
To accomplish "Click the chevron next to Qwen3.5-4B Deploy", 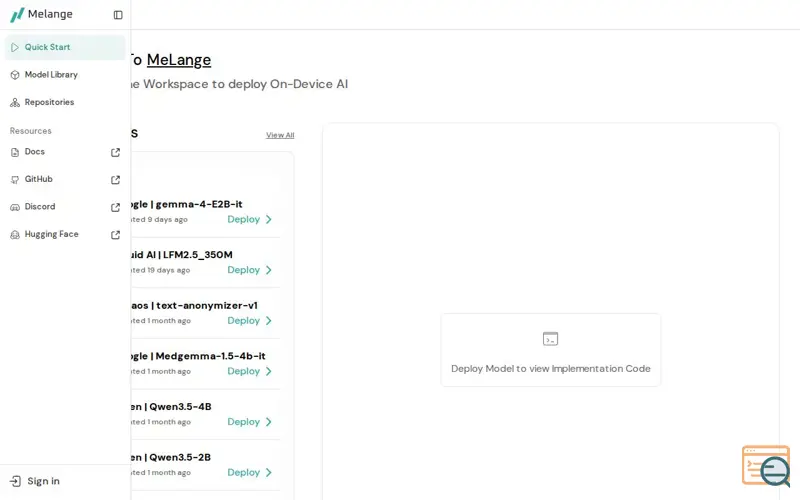I will pos(269,422).
